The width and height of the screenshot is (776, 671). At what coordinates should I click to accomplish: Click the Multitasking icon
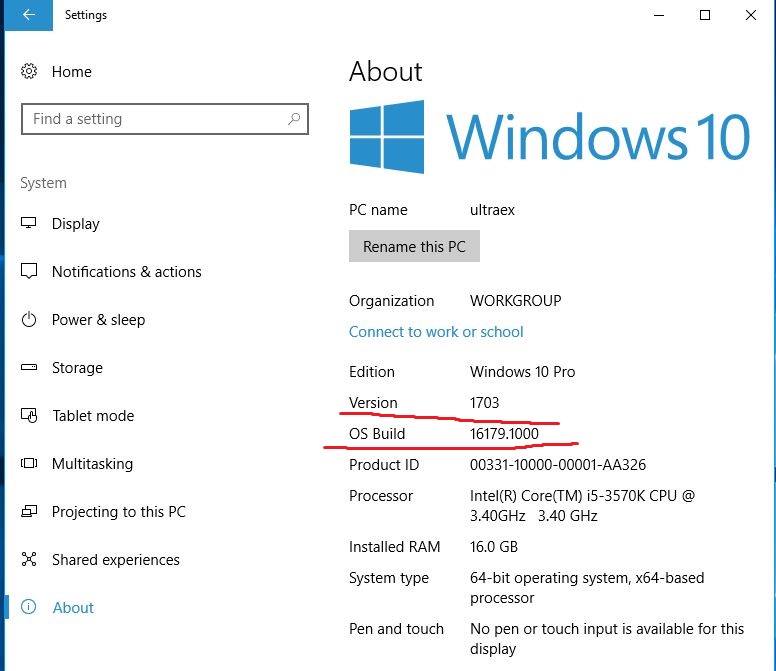(29, 463)
